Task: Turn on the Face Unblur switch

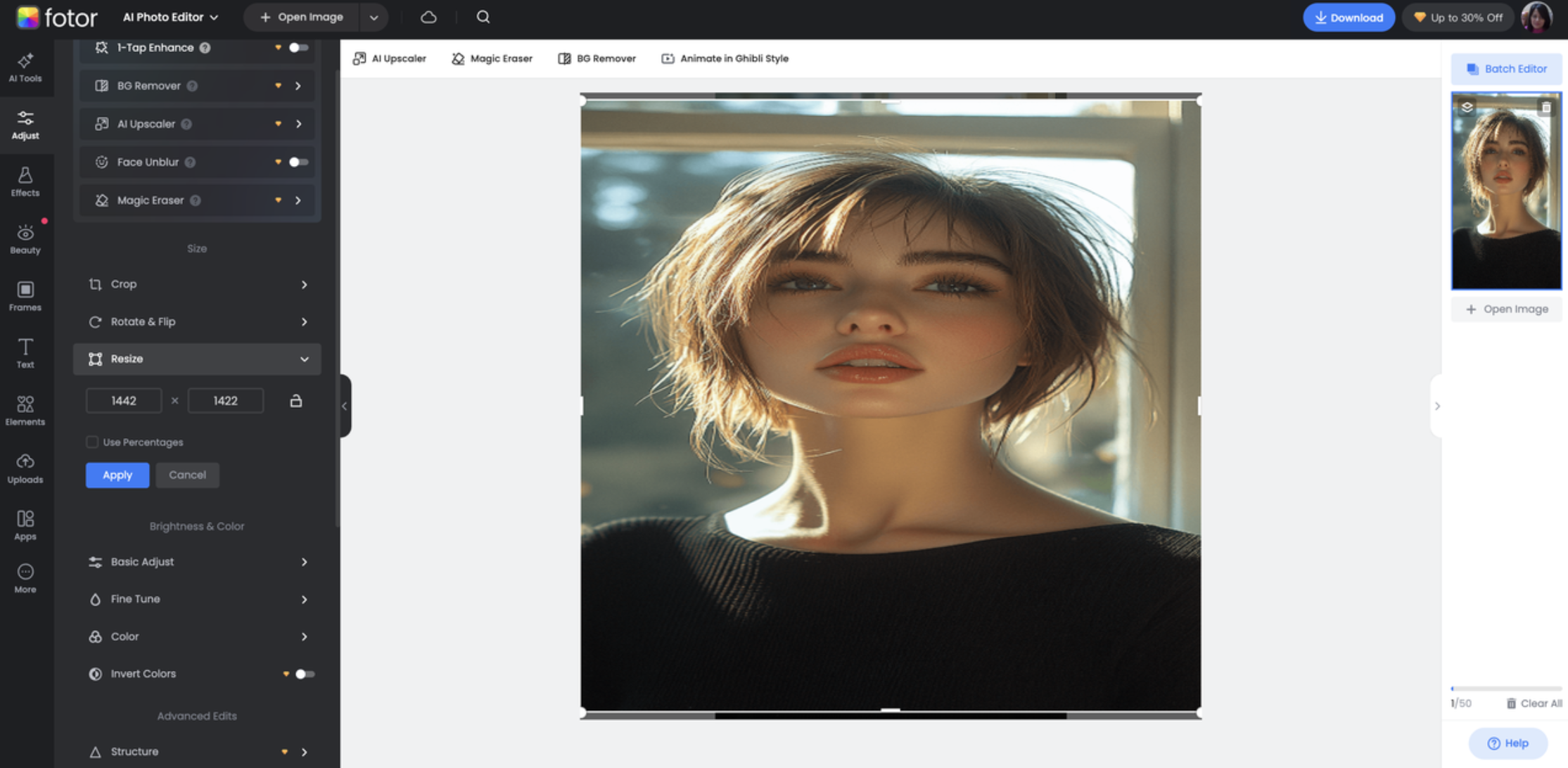Action: point(298,162)
